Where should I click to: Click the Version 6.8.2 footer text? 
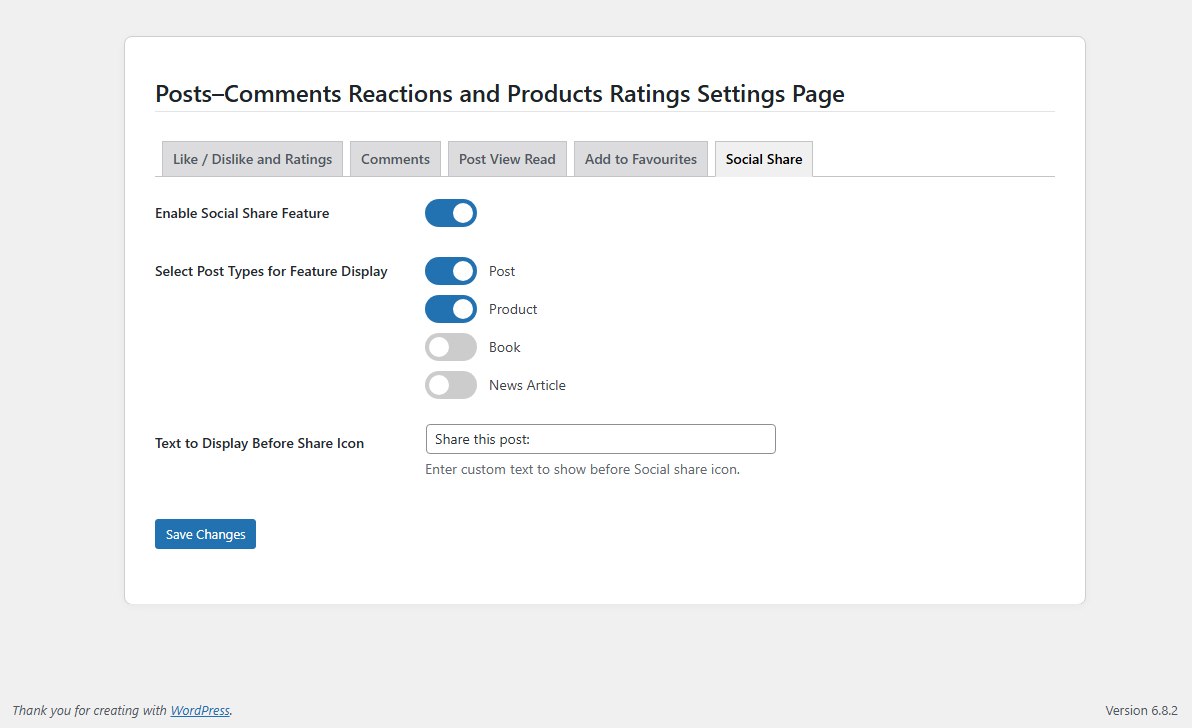coord(1141,711)
